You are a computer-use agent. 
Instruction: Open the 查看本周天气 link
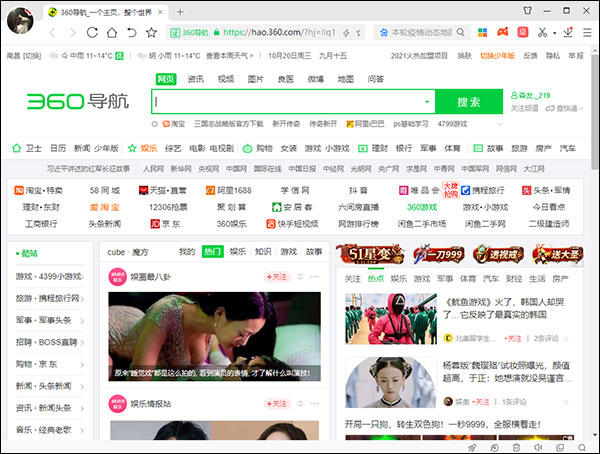230,56
